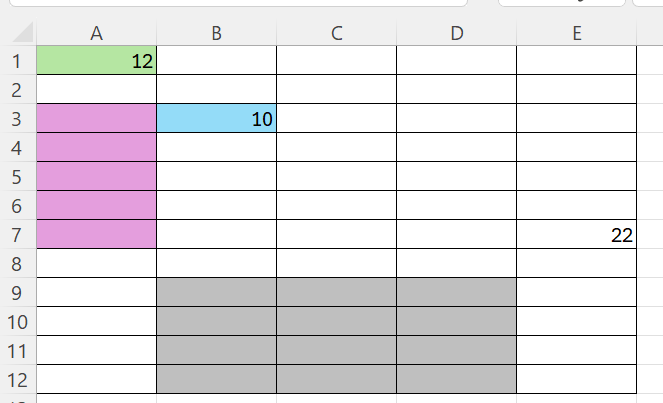Select green cell A1 containing 12
This screenshot has width=663, height=403.
pyautogui.click(x=96, y=61)
